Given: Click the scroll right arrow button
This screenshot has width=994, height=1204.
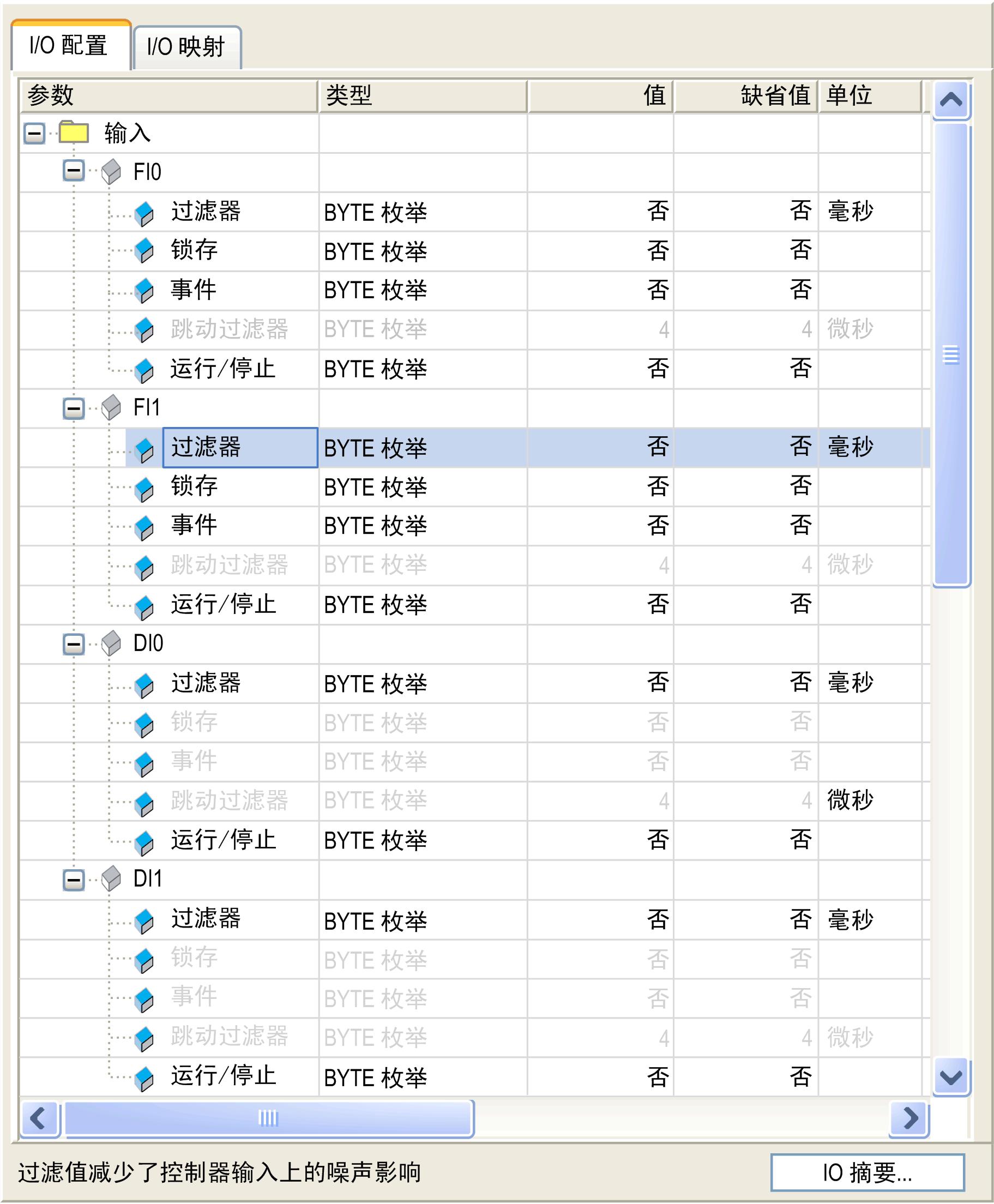Looking at the screenshot, I should click(909, 1117).
